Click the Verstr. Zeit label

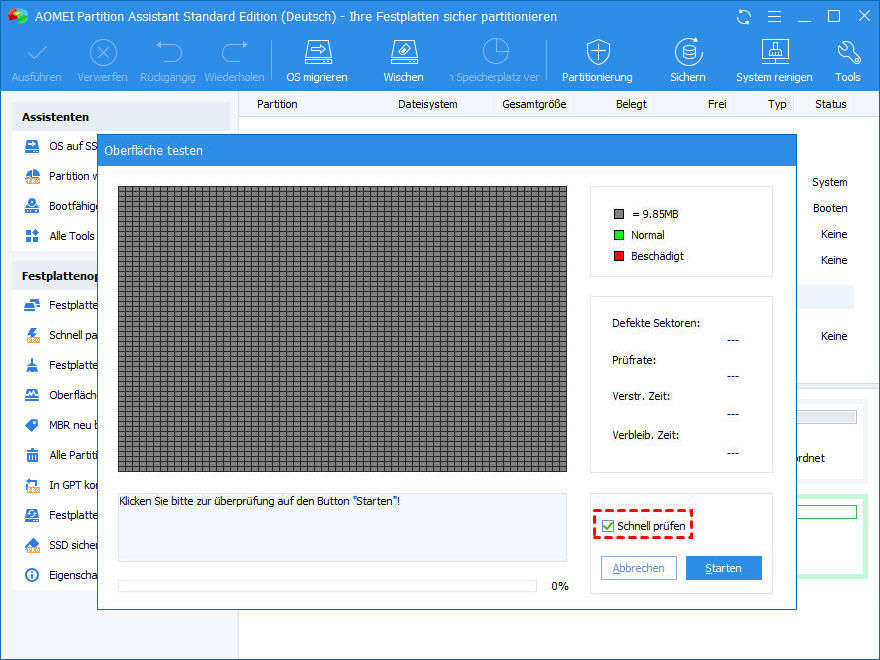[x=641, y=396]
